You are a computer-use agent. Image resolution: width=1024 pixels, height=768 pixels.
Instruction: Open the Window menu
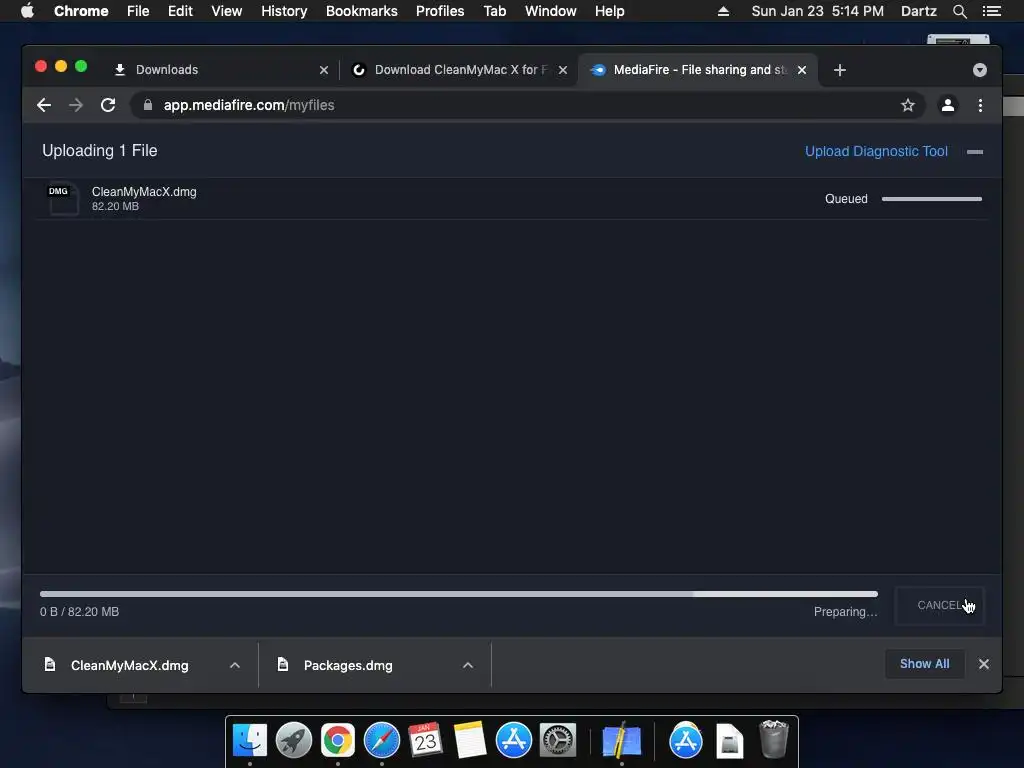pyautogui.click(x=551, y=11)
